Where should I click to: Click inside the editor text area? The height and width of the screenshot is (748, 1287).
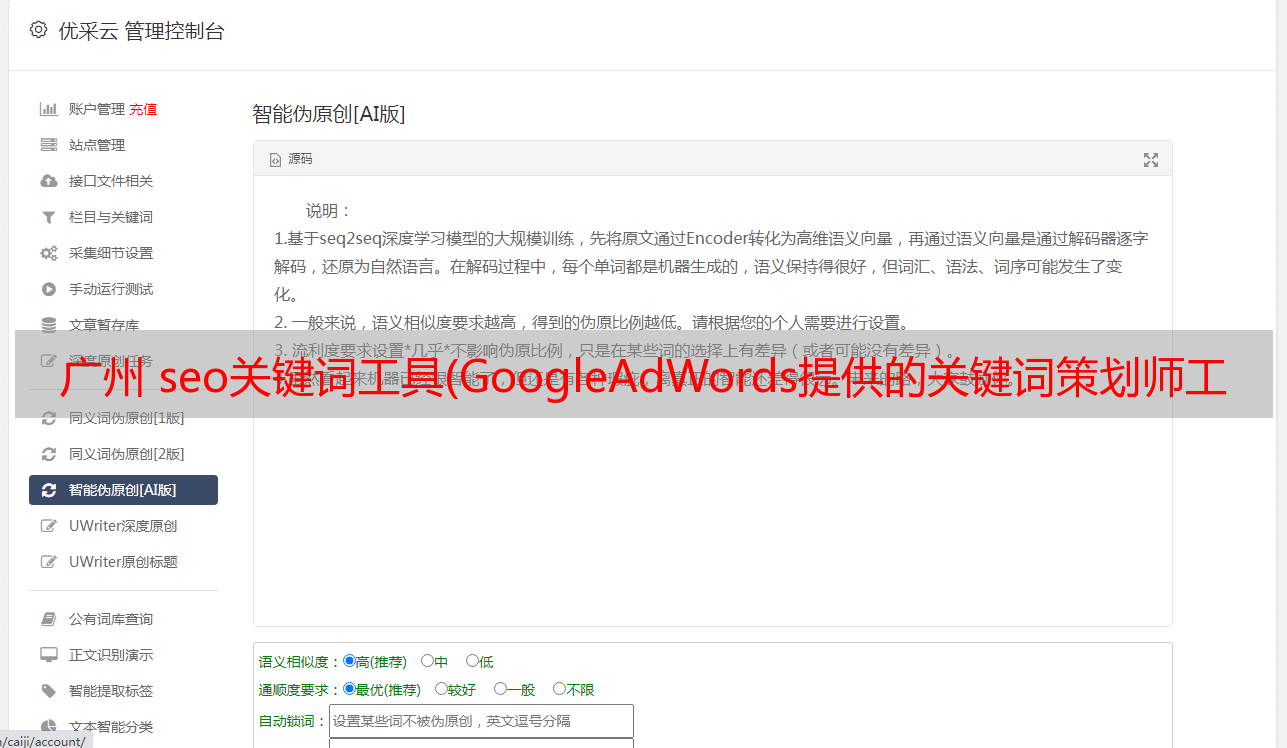712,400
